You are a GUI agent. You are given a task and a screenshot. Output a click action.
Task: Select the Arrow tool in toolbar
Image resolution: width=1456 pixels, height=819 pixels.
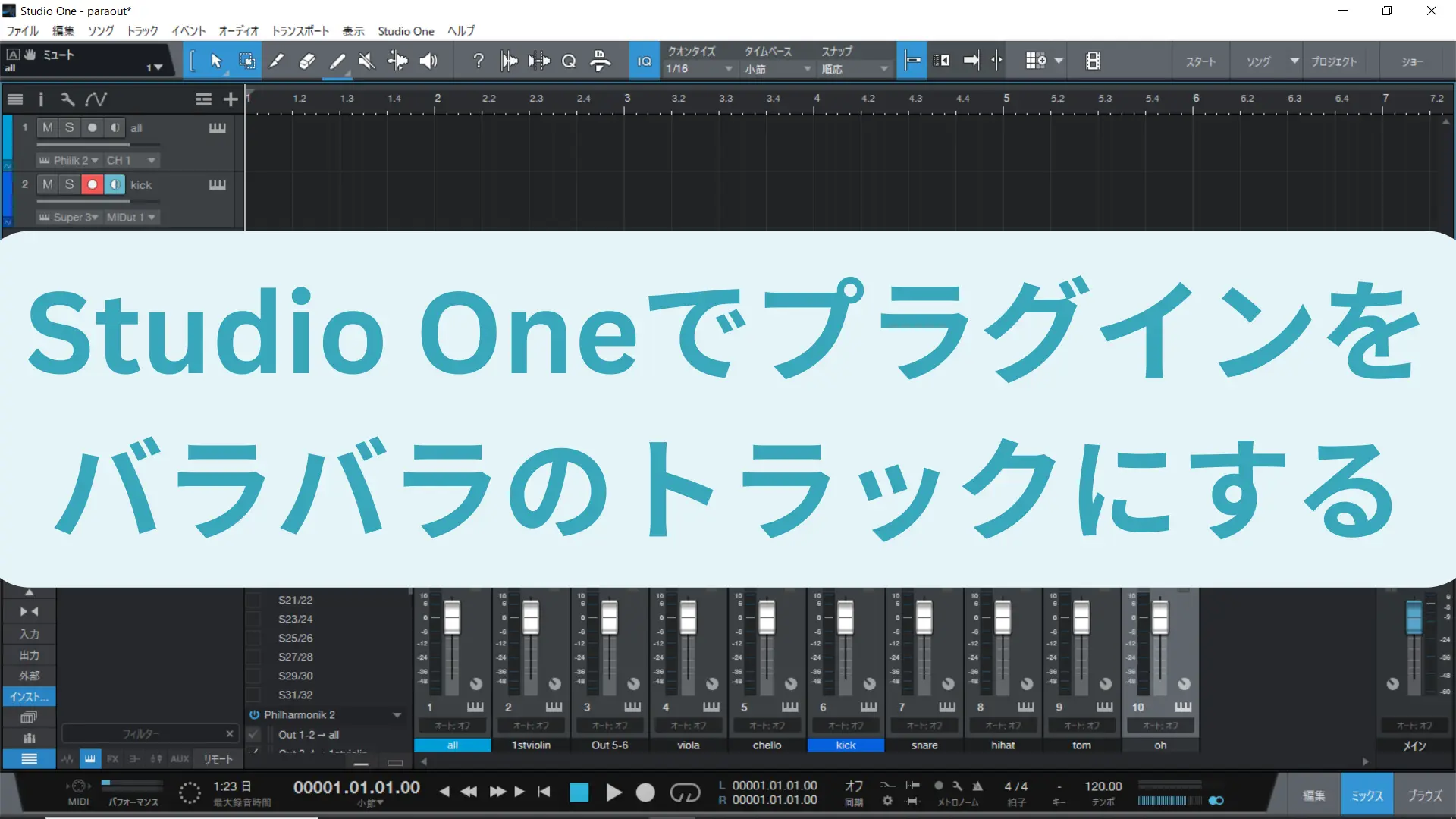tap(216, 61)
